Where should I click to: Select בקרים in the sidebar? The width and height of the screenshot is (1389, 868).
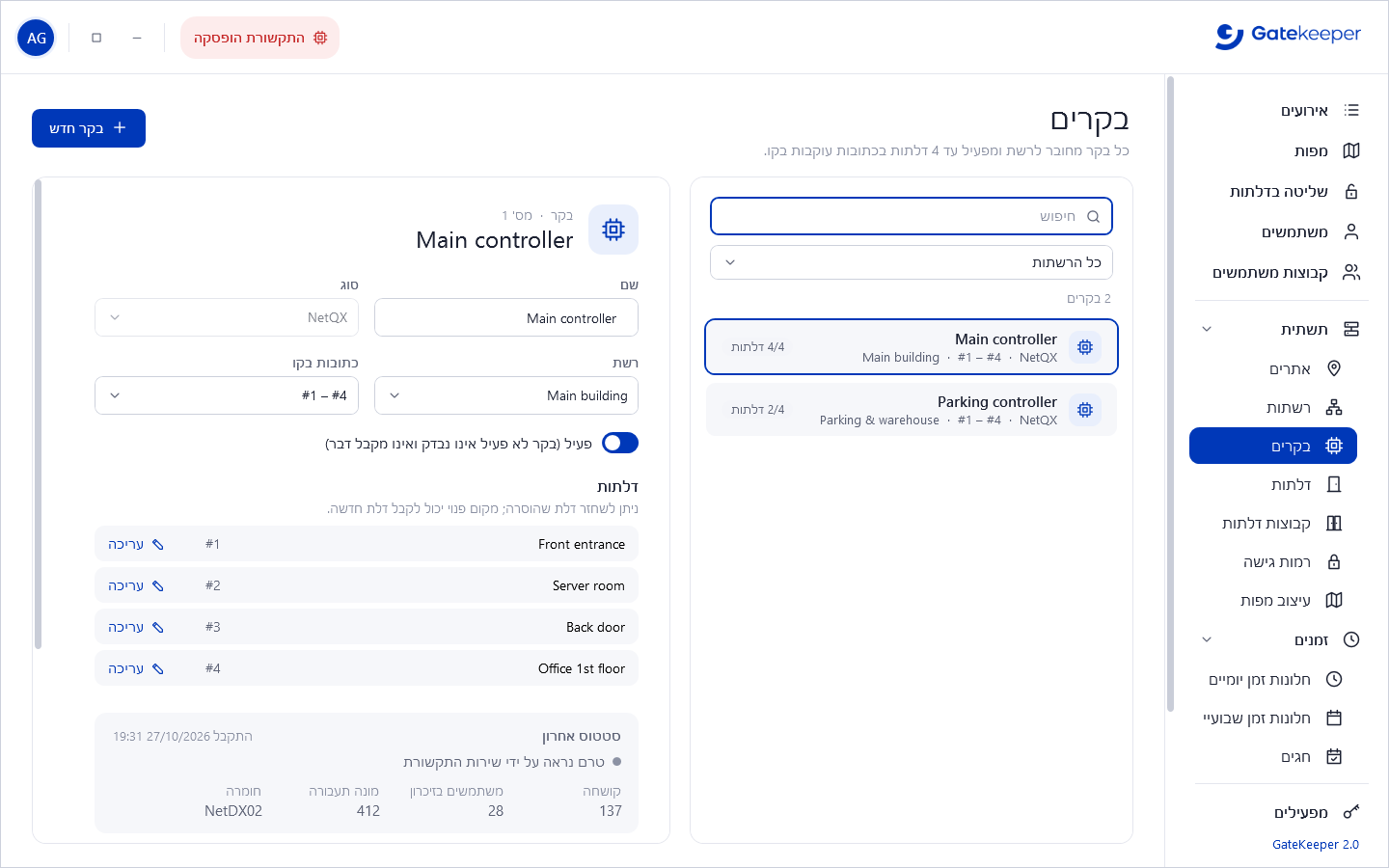(x=1273, y=446)
